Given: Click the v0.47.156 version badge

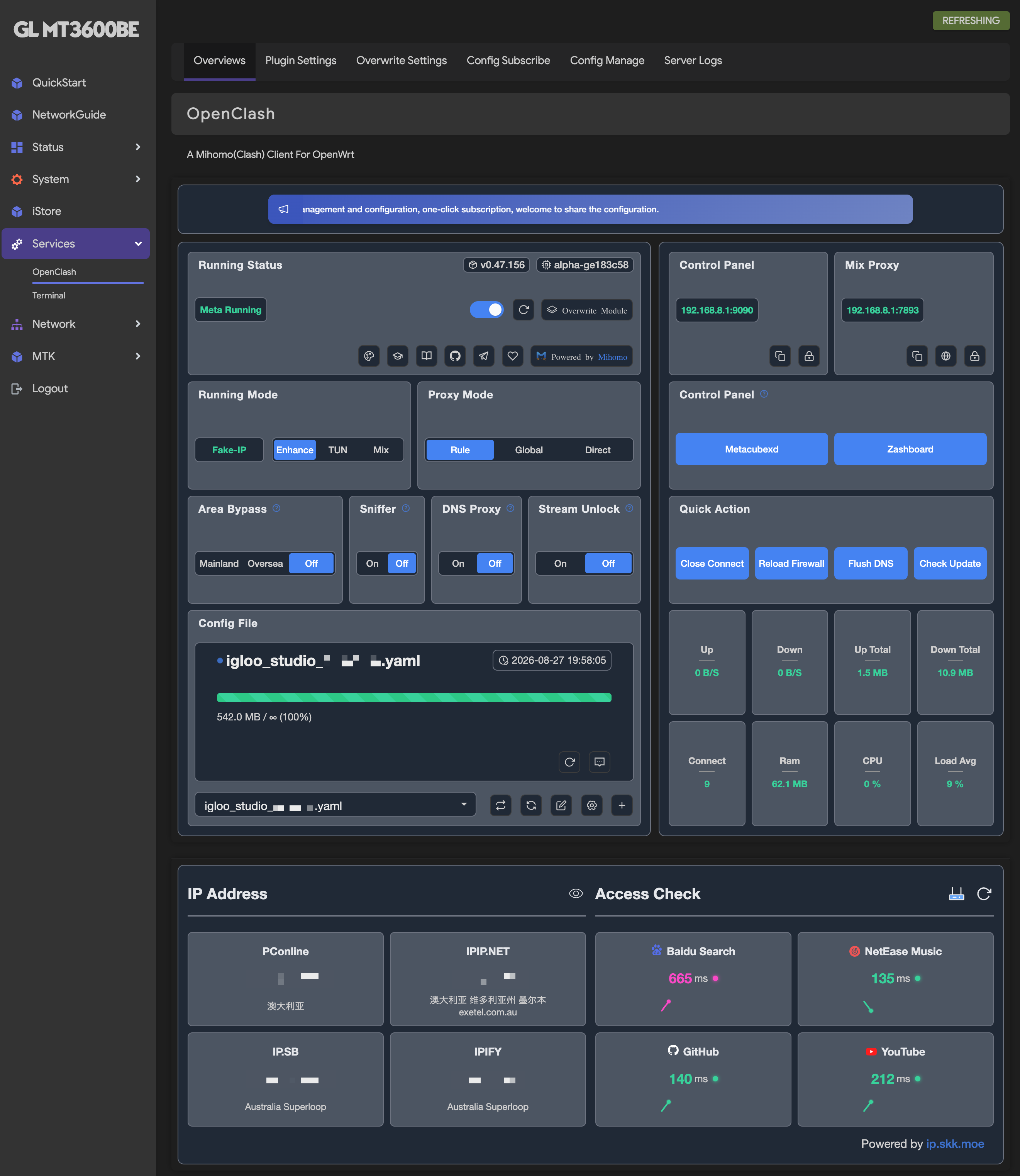Looking at the screenshot, I should coord(496,265).
